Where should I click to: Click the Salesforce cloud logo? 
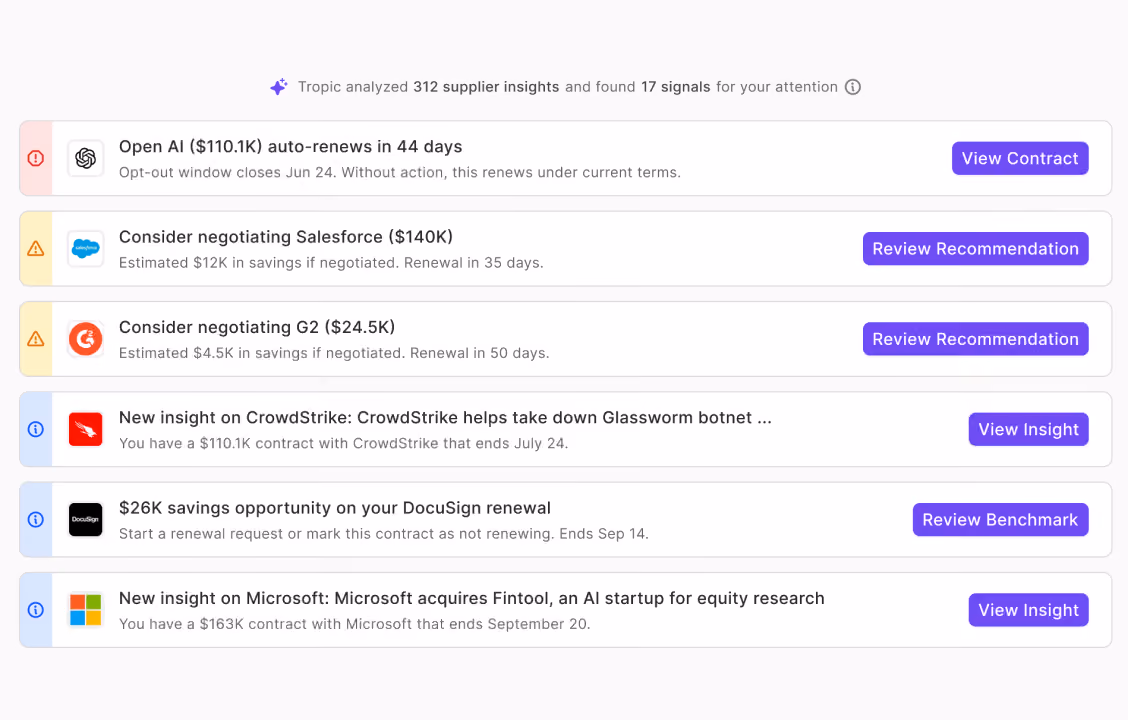[86, 249]
